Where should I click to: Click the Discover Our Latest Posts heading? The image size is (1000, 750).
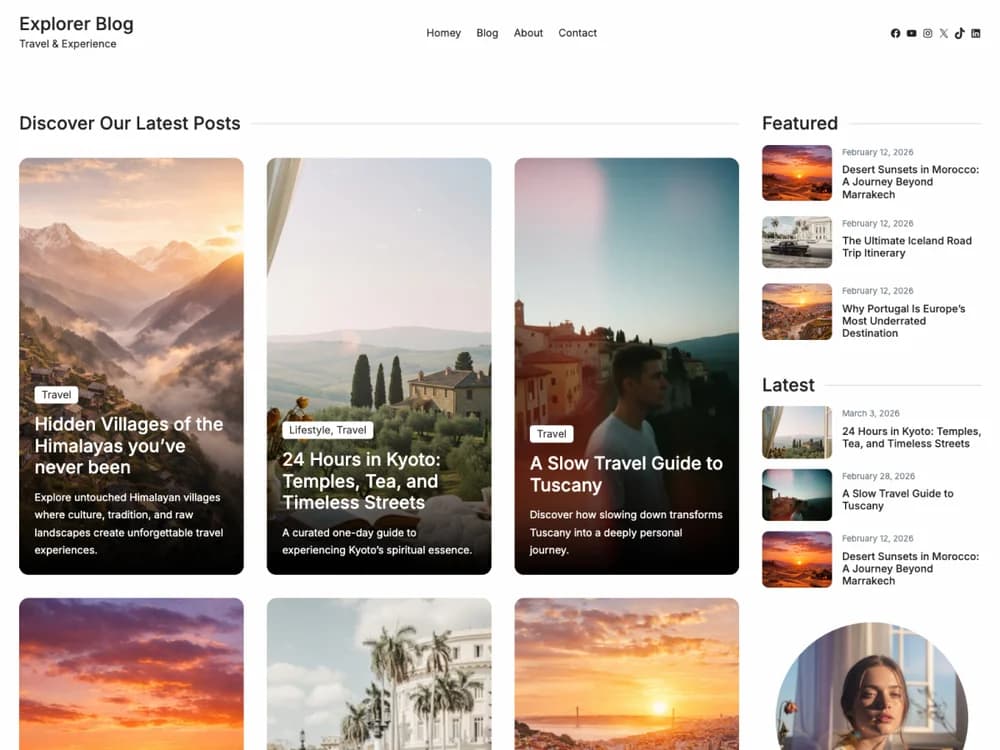(129, 123)
